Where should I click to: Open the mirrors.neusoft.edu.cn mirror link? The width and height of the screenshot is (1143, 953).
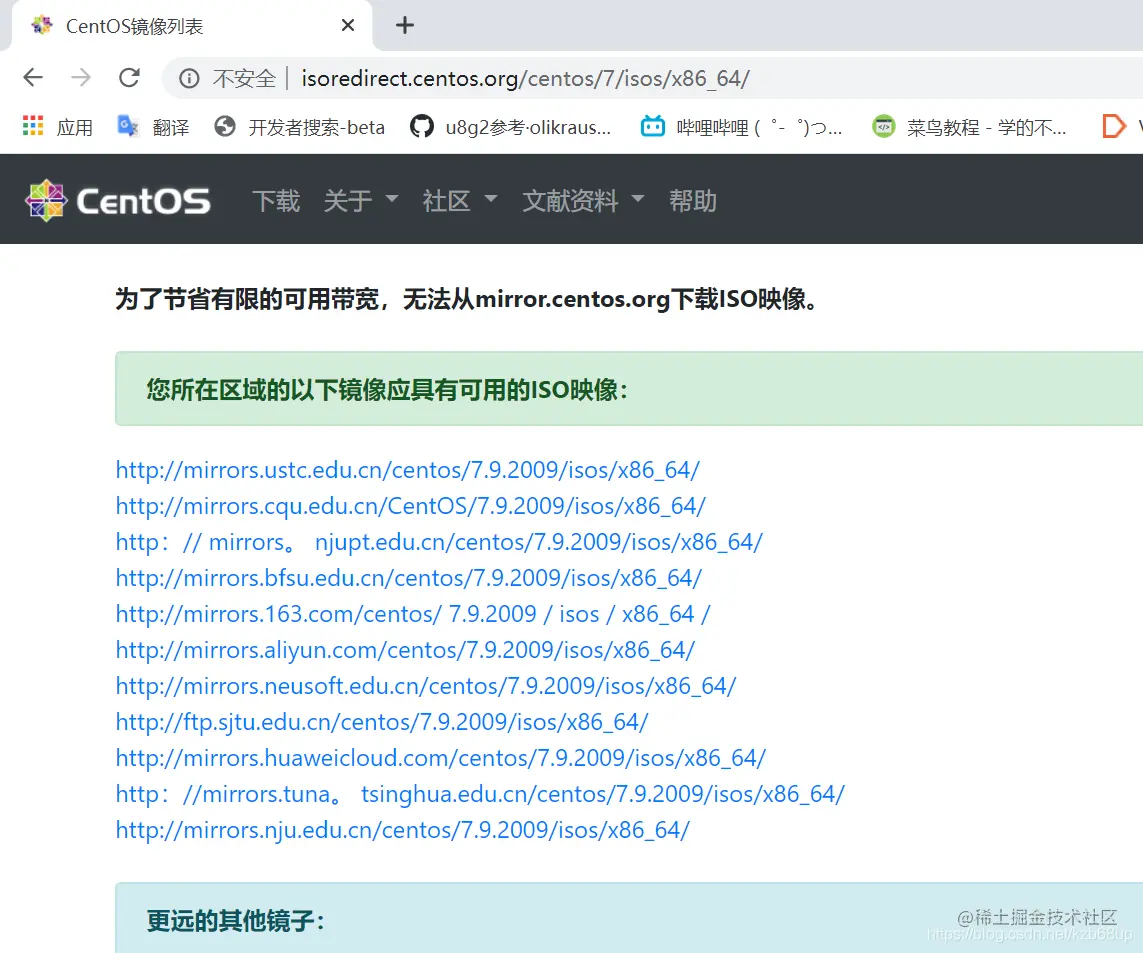[x=426, y=686]
